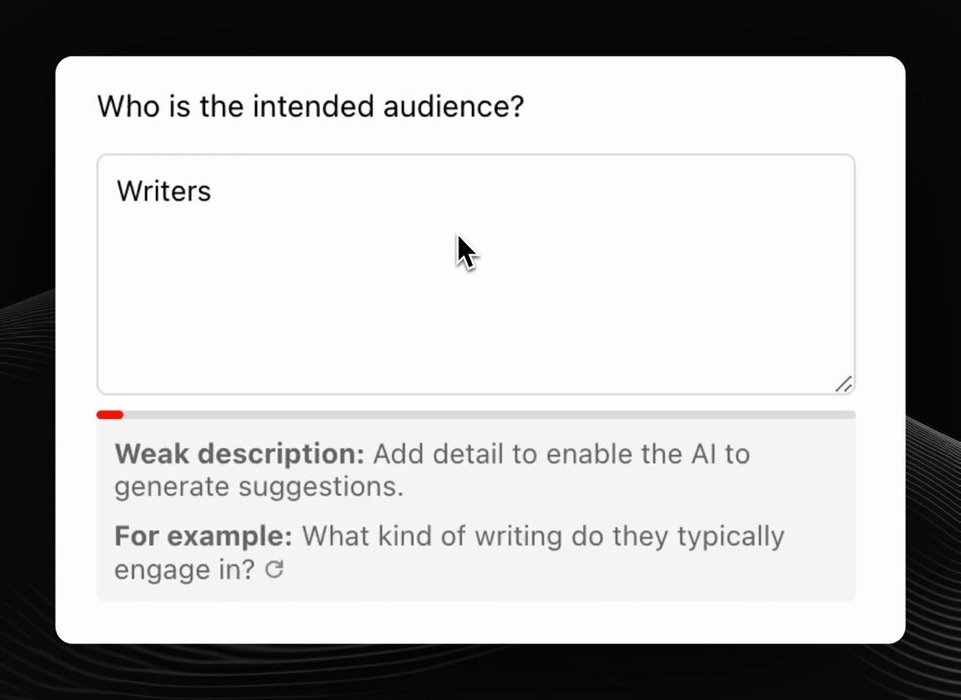Place cursor on the word Writers
This screenshot has height=700, width=961.
164,191
